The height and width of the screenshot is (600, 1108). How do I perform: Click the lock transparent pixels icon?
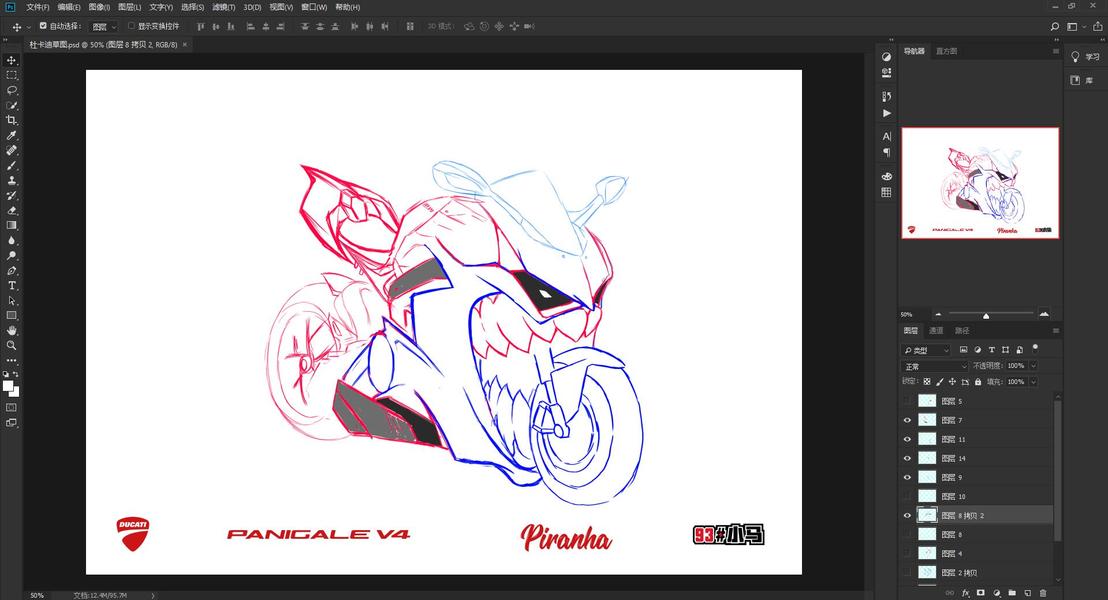(x=927, y=382)
